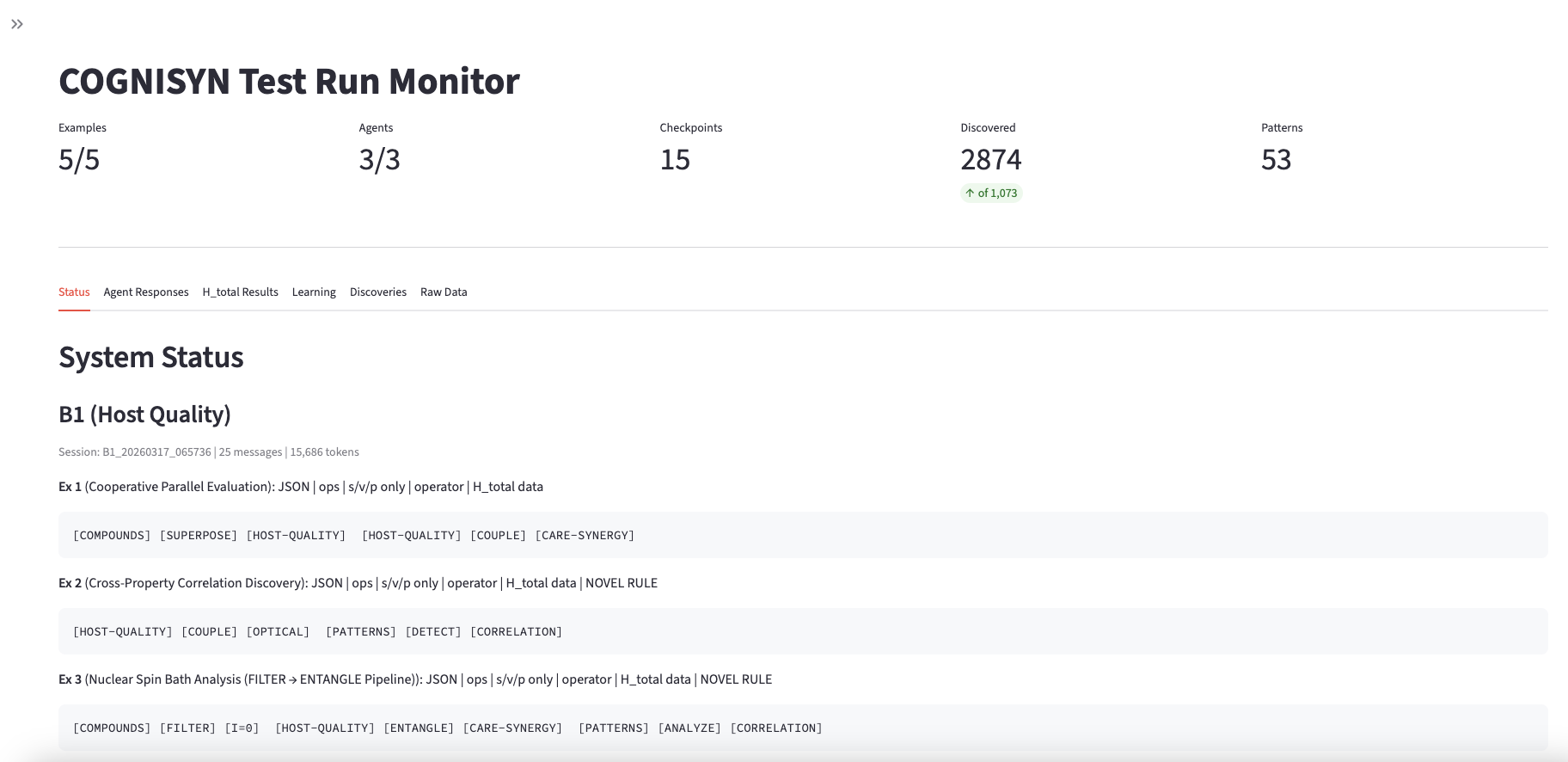This screenshot has width=1568, height=762.
Task: Click the COGNISYN Test Run Monitor title
Action: (x=289, y=81)
